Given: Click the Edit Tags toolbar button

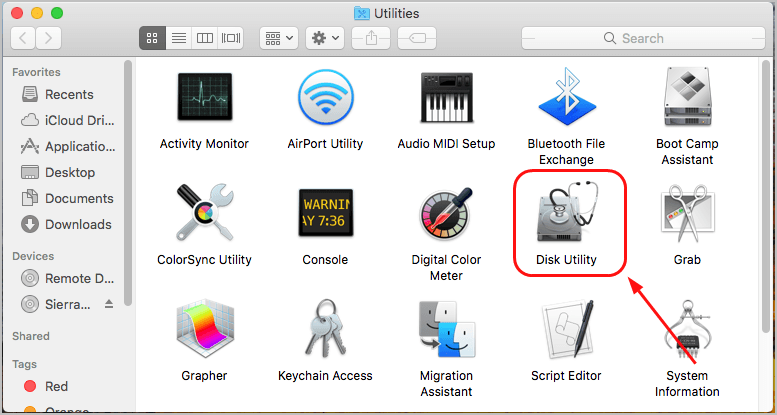Looking at the screenshot, I should coord(417,38).
